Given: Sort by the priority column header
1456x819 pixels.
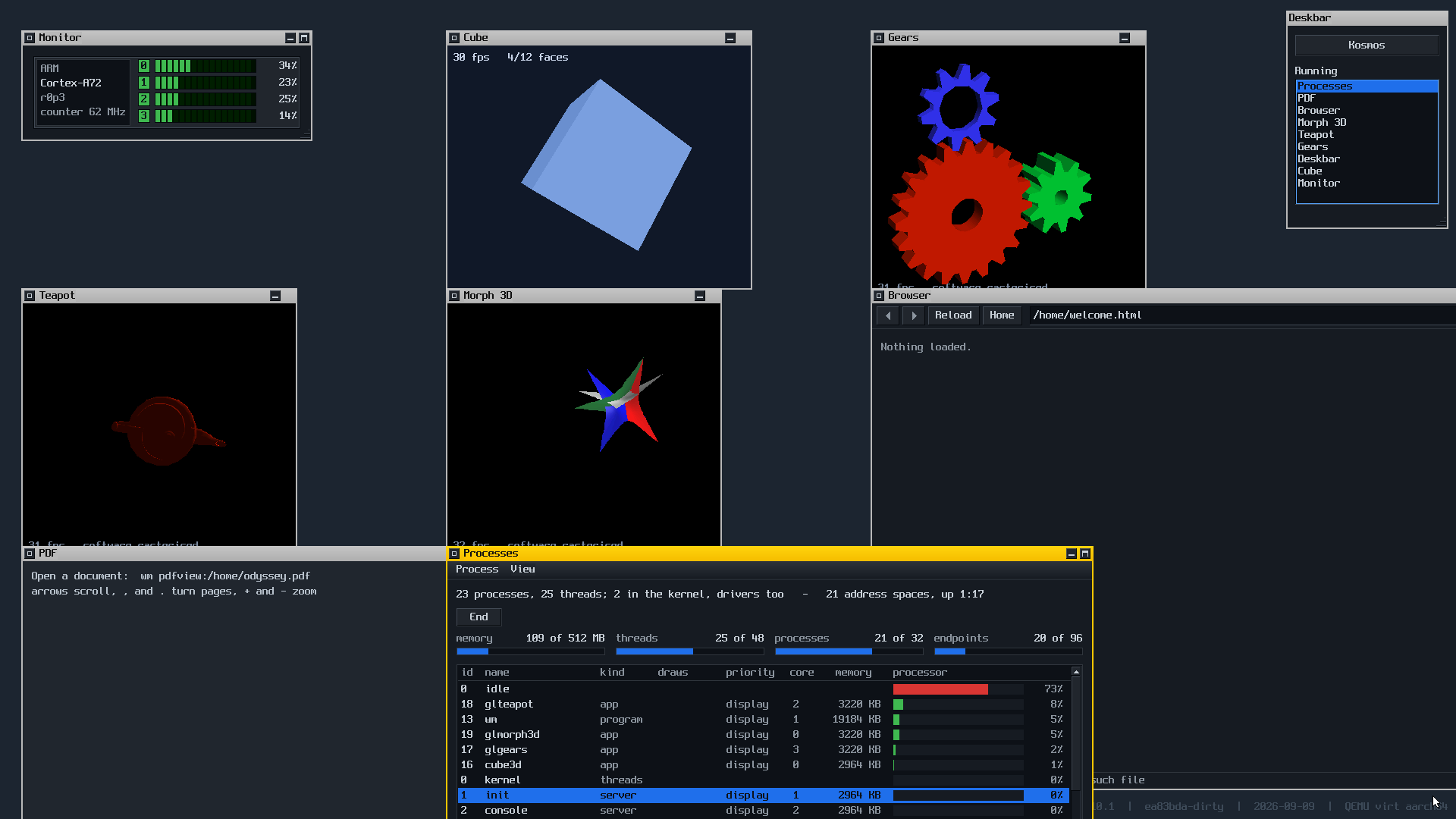Looking at the screenshot, I should pos(750,673).
